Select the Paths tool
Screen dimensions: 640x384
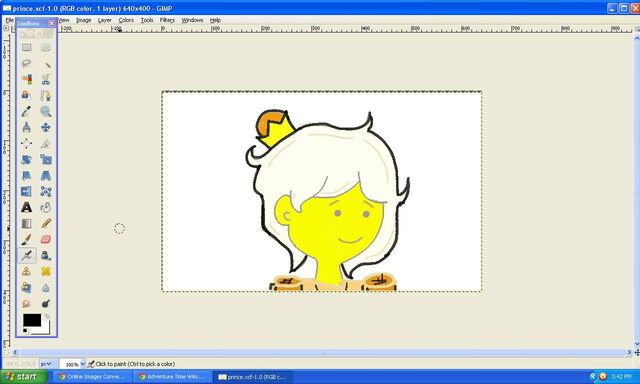click(x=46, y=95)
